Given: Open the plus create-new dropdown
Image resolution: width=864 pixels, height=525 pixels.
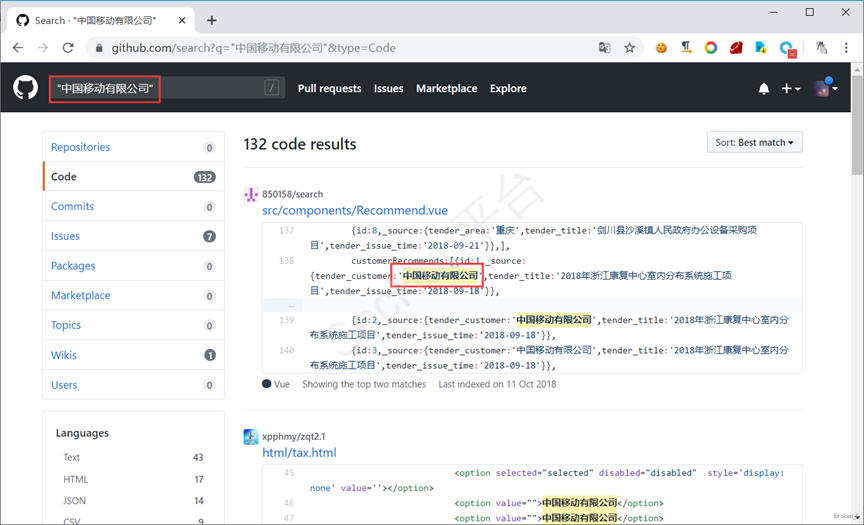Looking at the screenshot, I should (790, 89).
